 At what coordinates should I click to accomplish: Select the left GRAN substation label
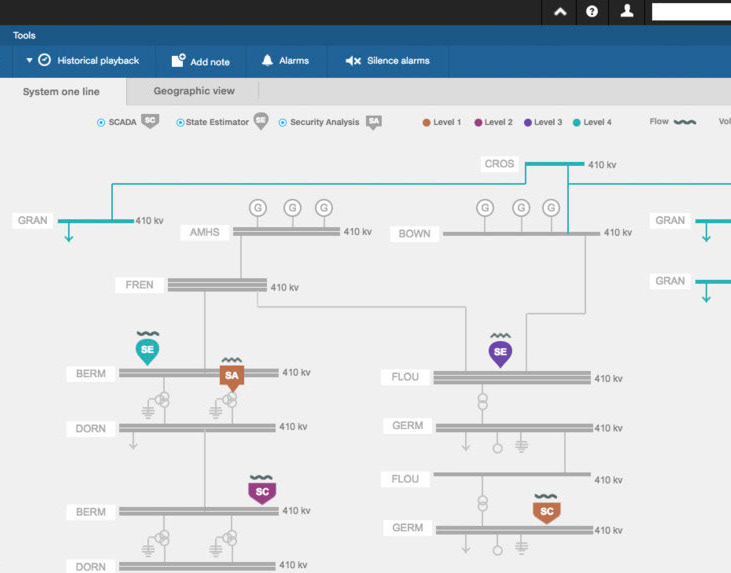32,221
